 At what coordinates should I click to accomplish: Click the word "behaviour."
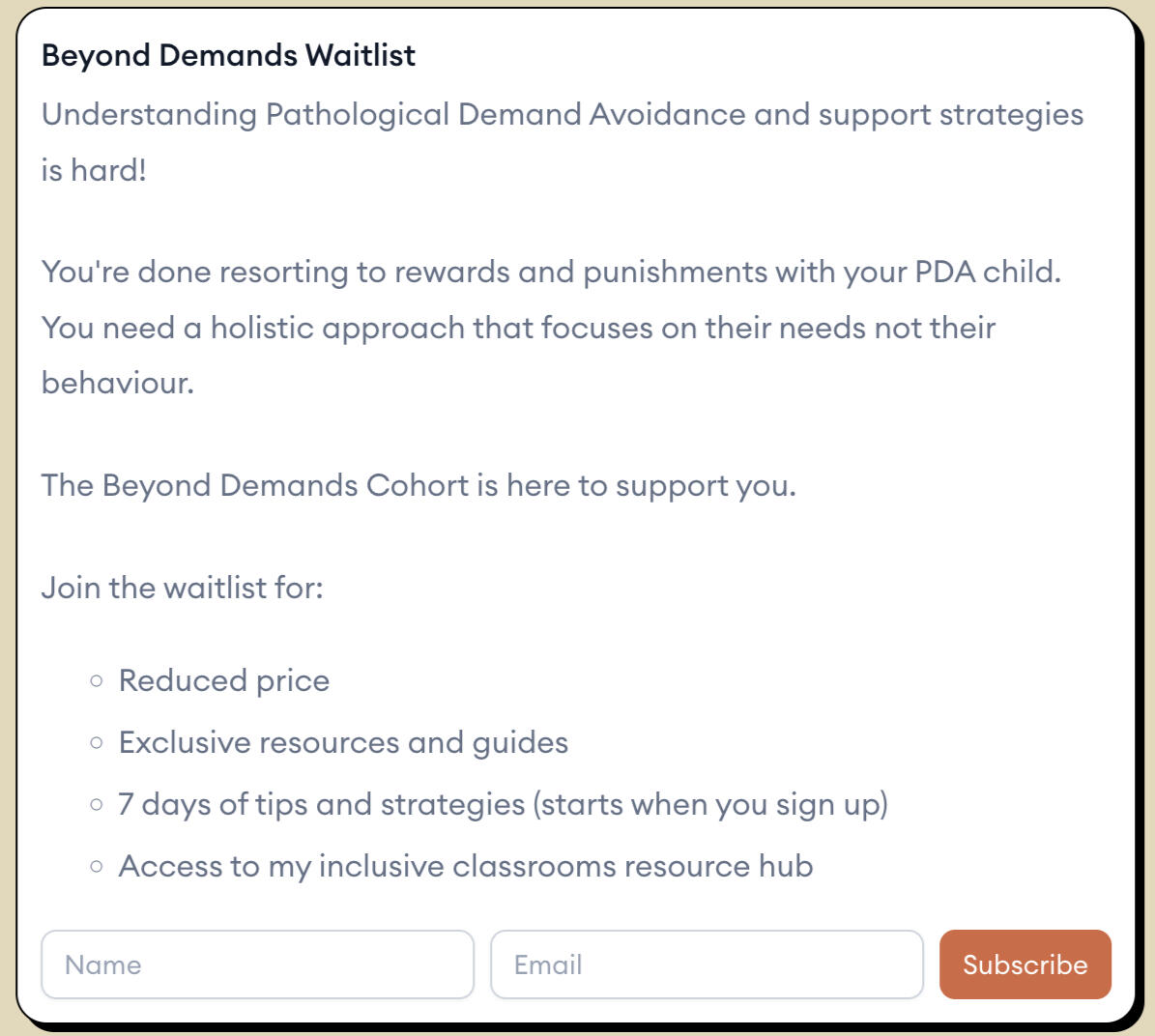tap(118, 383)
